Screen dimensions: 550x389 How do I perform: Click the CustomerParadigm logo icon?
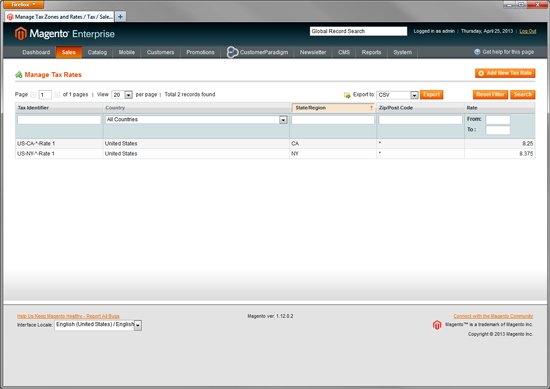(232, 52)
